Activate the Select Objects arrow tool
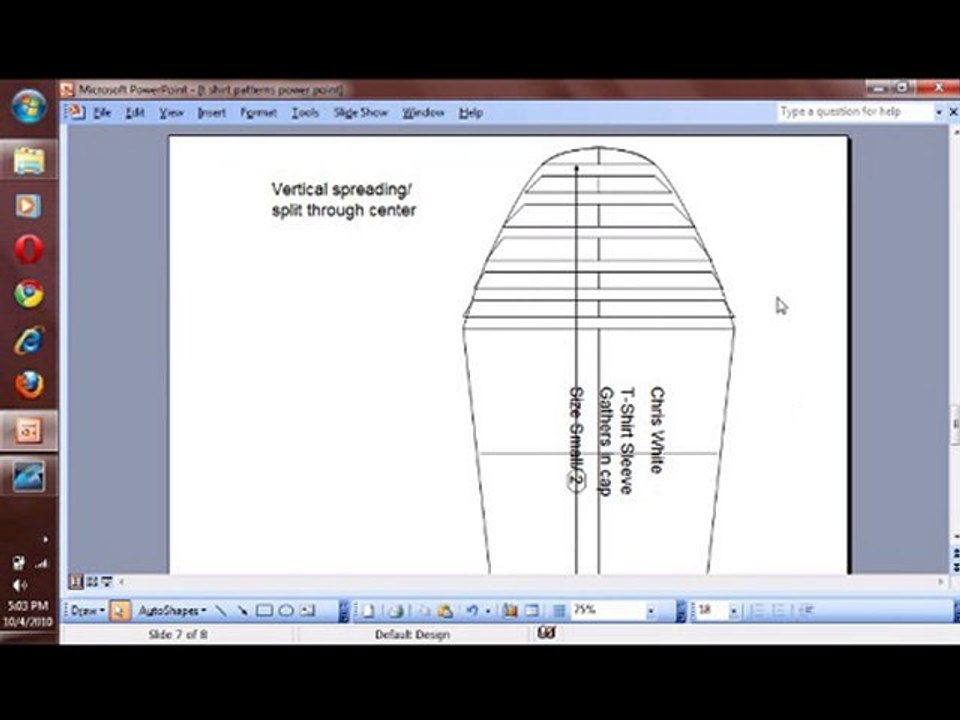 120,610
